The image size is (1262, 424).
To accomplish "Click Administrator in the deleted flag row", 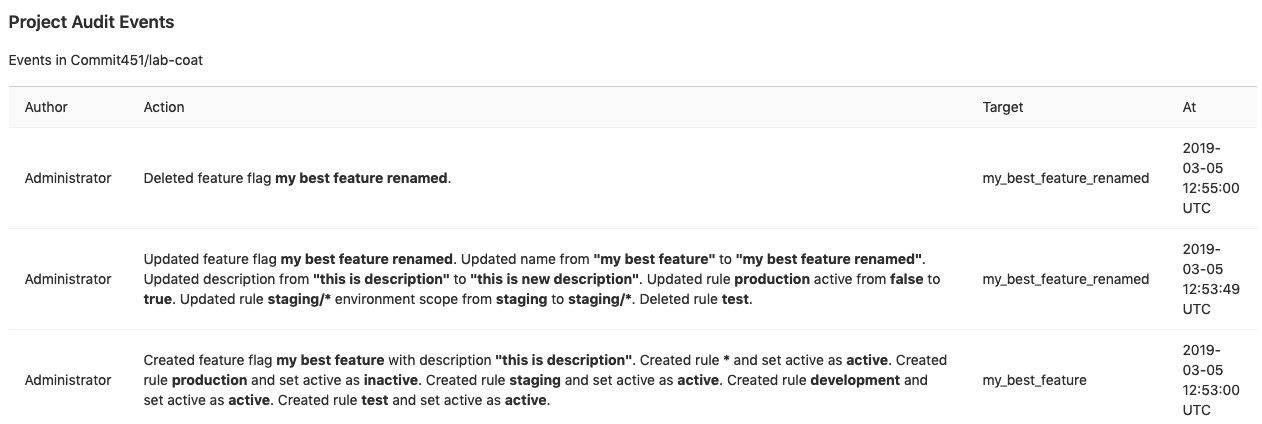I will tap(68, 178).
